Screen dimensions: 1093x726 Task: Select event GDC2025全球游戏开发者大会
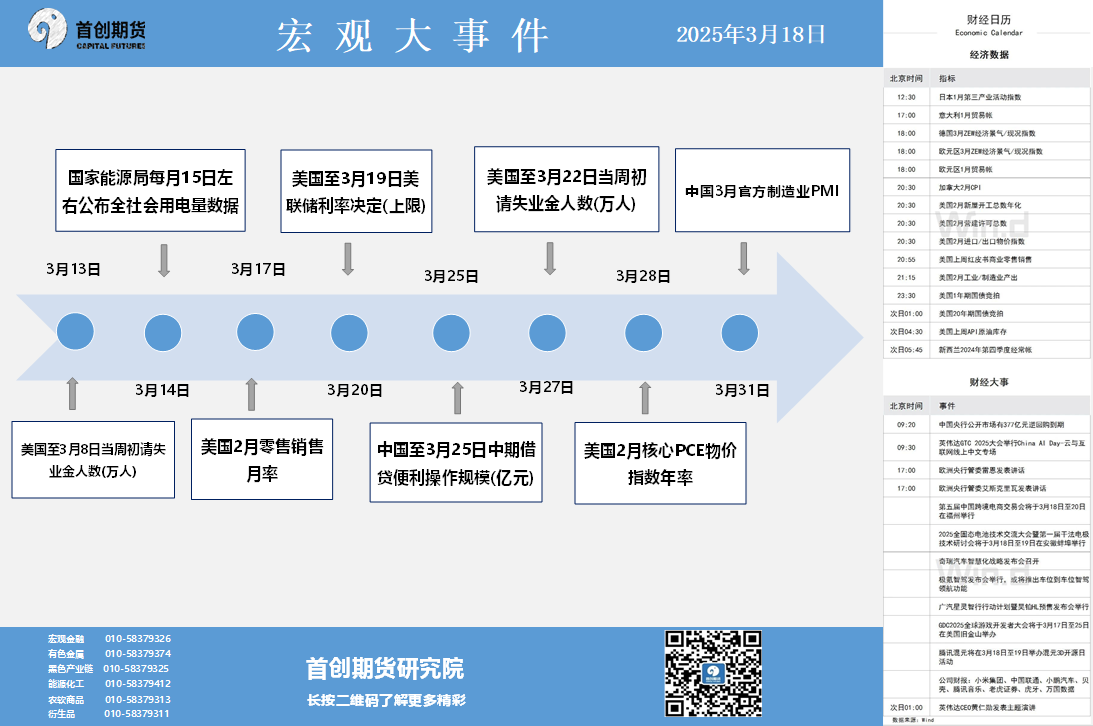point(987,630)
